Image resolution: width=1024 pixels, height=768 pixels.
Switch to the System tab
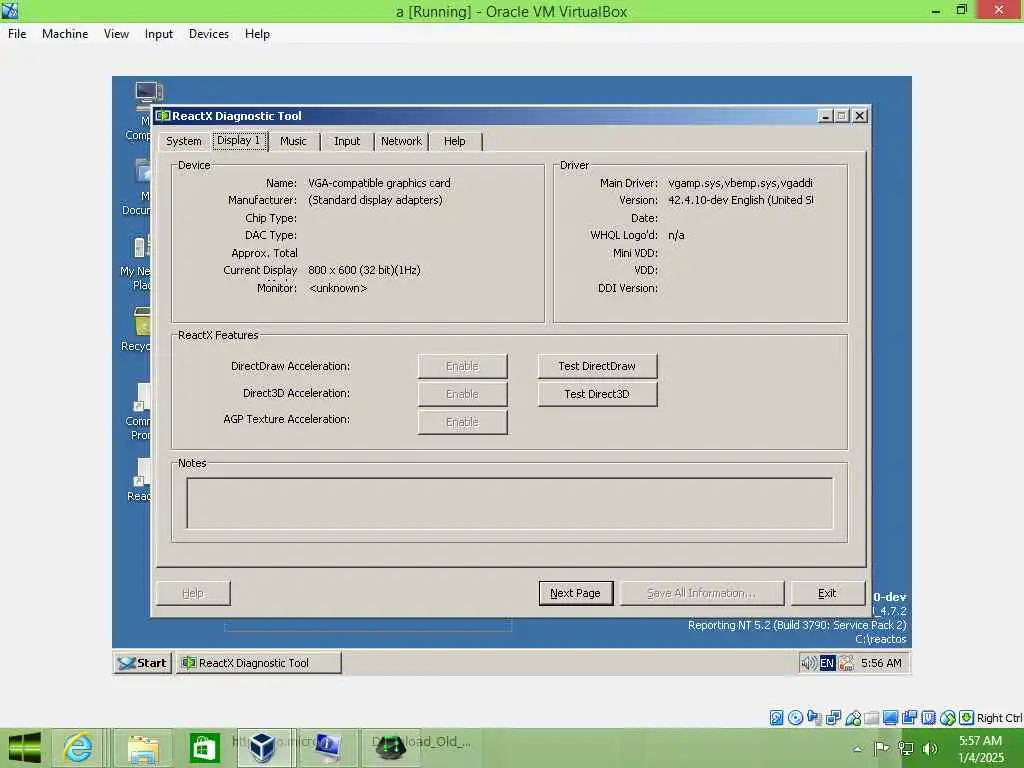coord(184,141)
